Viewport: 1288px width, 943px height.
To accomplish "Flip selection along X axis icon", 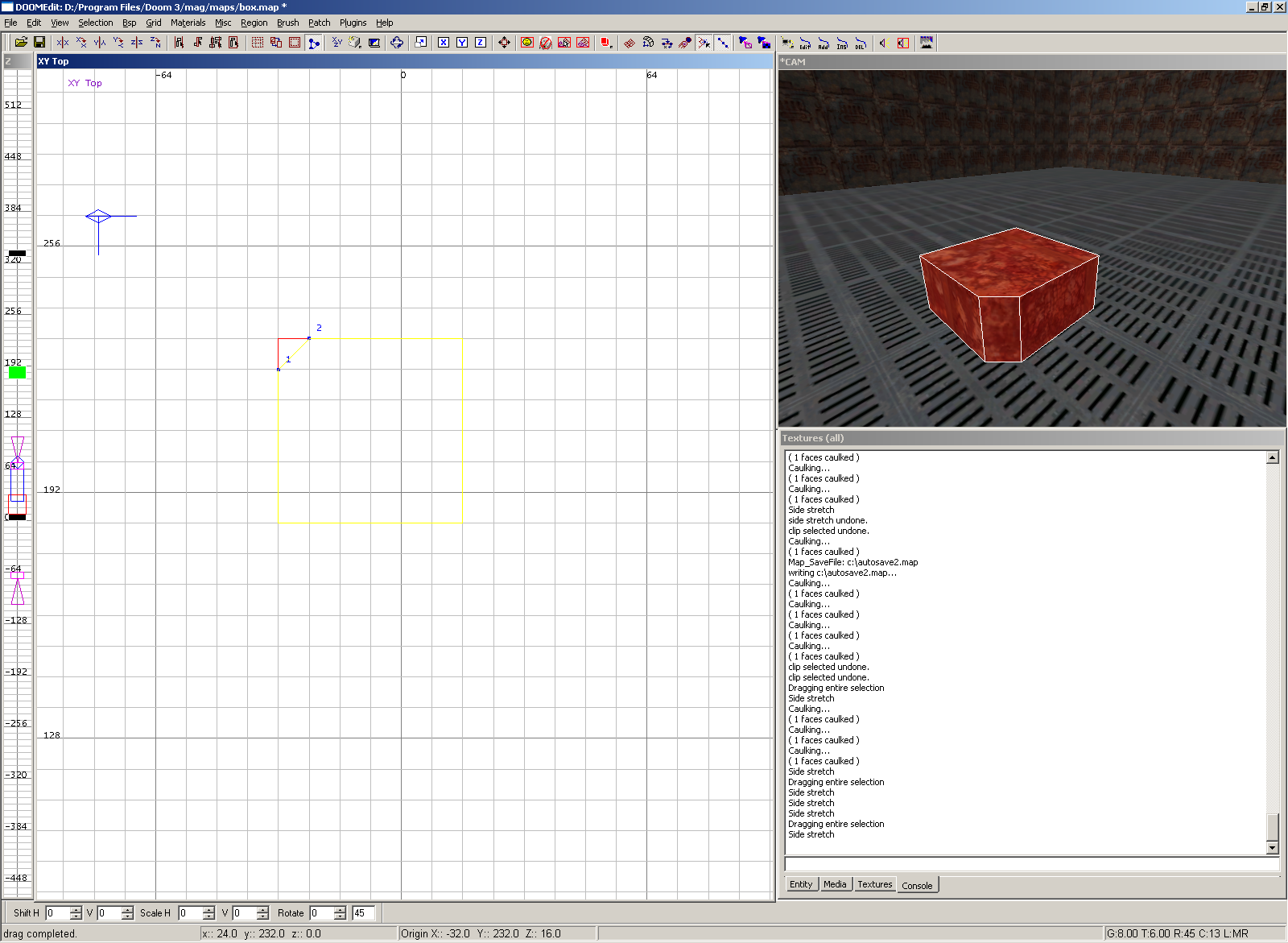I will point(63,43).
